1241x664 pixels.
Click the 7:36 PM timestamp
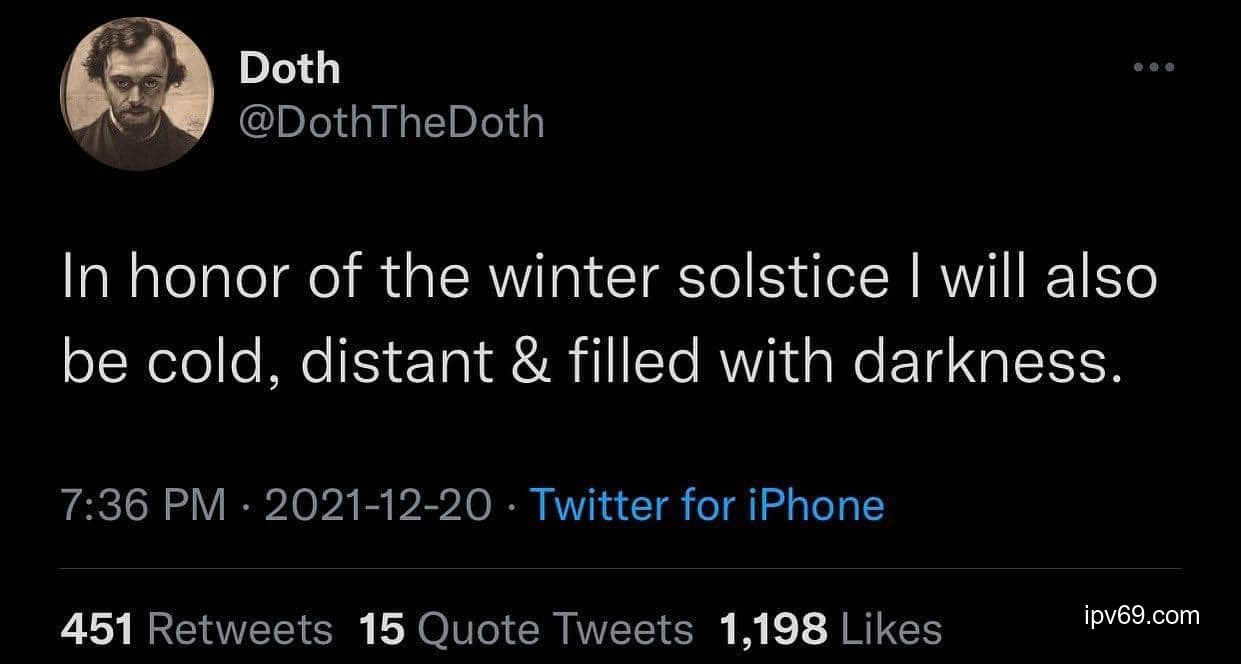144,505
